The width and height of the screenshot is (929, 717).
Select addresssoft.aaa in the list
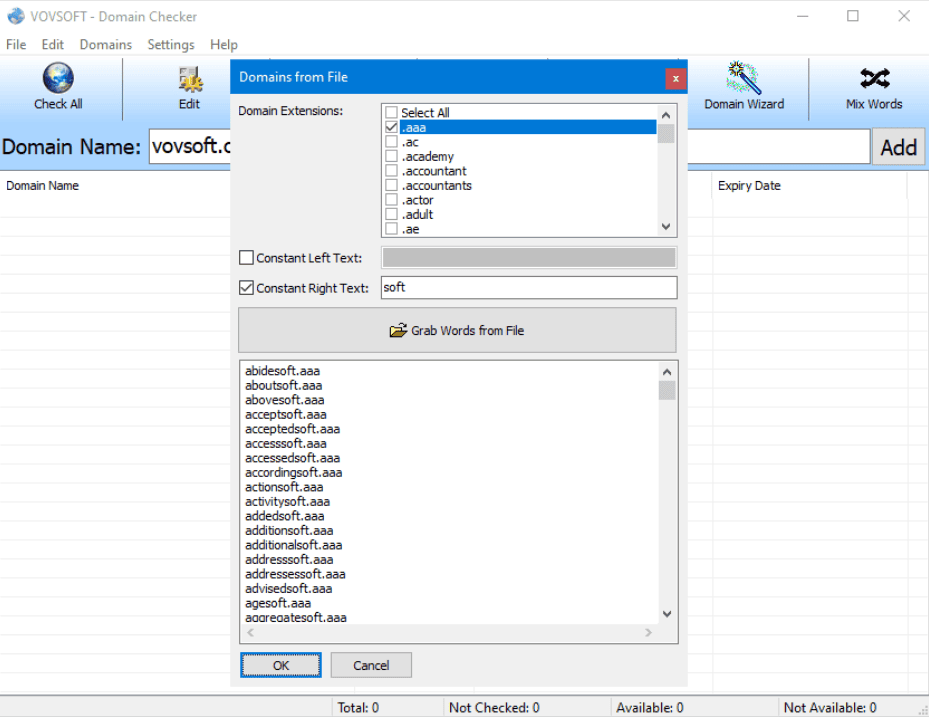click(x=289, y=559)
